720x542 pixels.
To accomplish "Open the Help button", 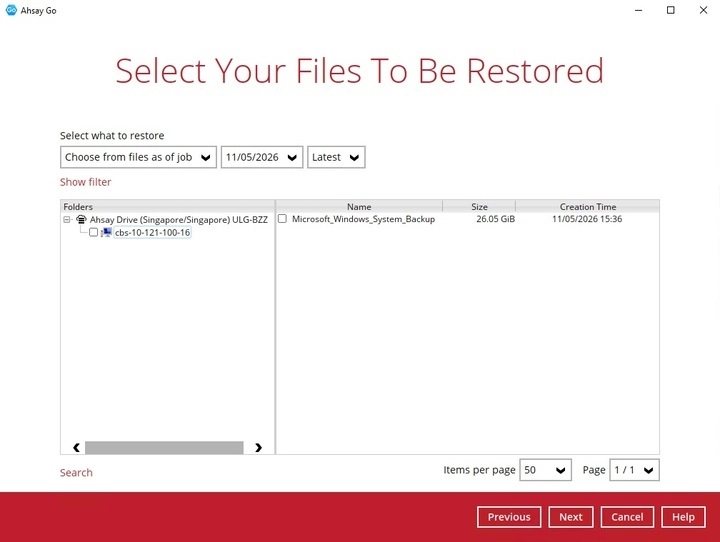I will 683,517.
